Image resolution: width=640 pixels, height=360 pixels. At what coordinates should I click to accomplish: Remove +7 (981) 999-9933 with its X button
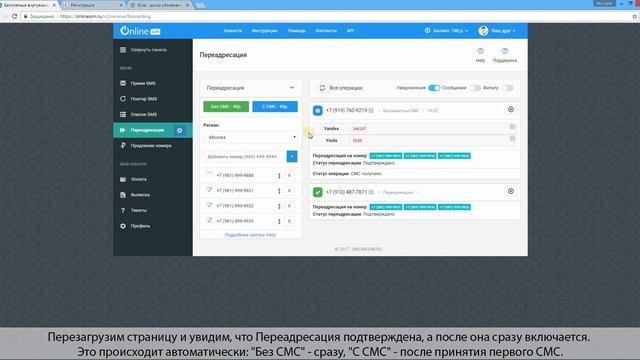[289, 221]
